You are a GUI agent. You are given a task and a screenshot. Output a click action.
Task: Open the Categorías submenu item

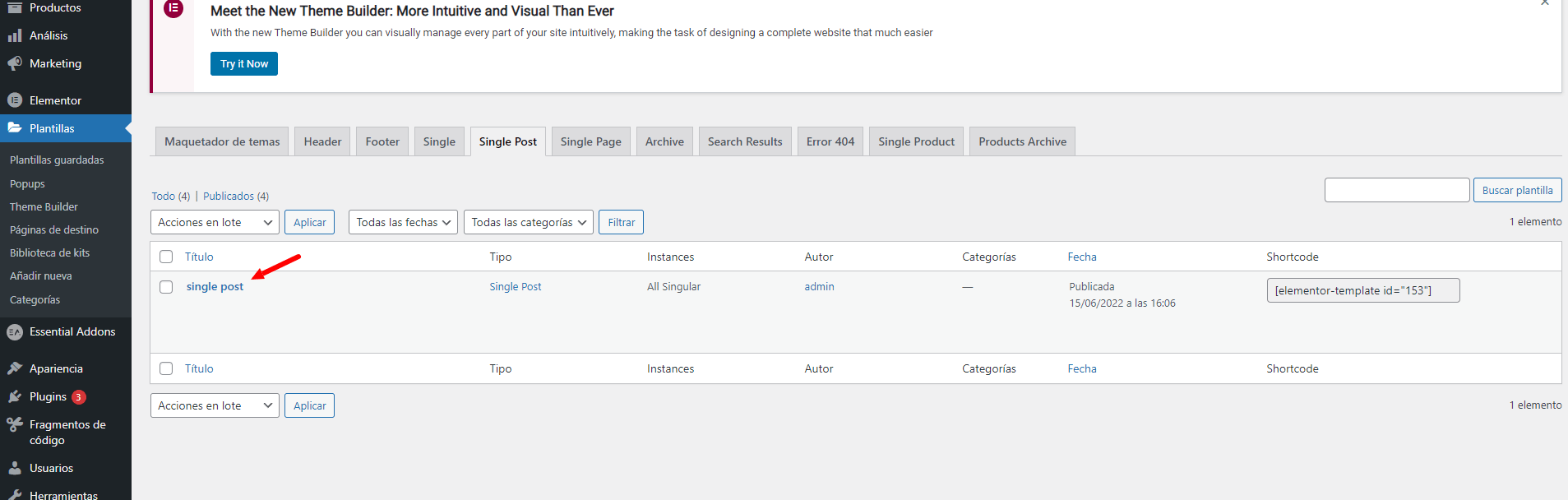(x=35, y=299)
